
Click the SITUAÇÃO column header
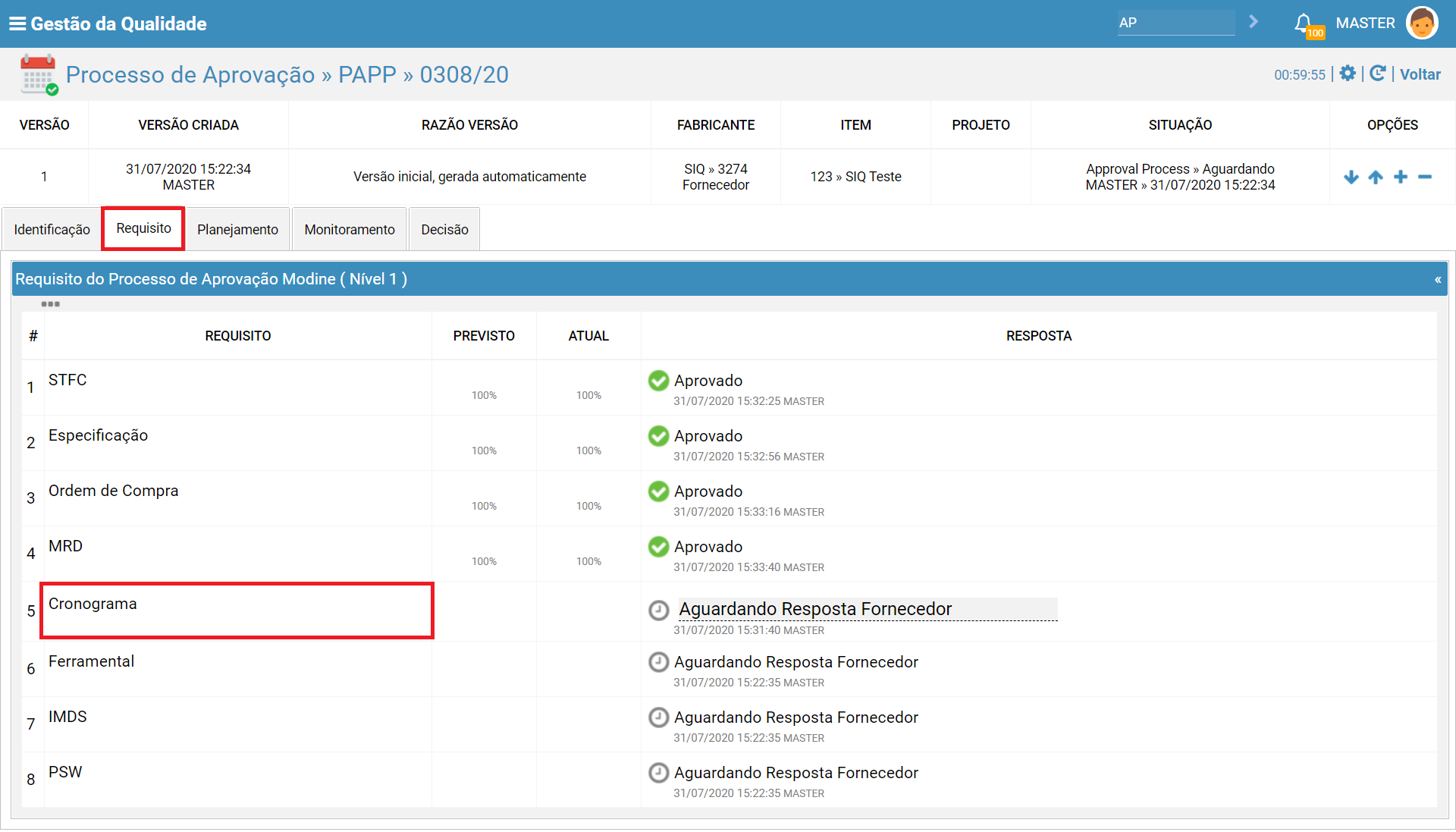(x=1180, y=125)
